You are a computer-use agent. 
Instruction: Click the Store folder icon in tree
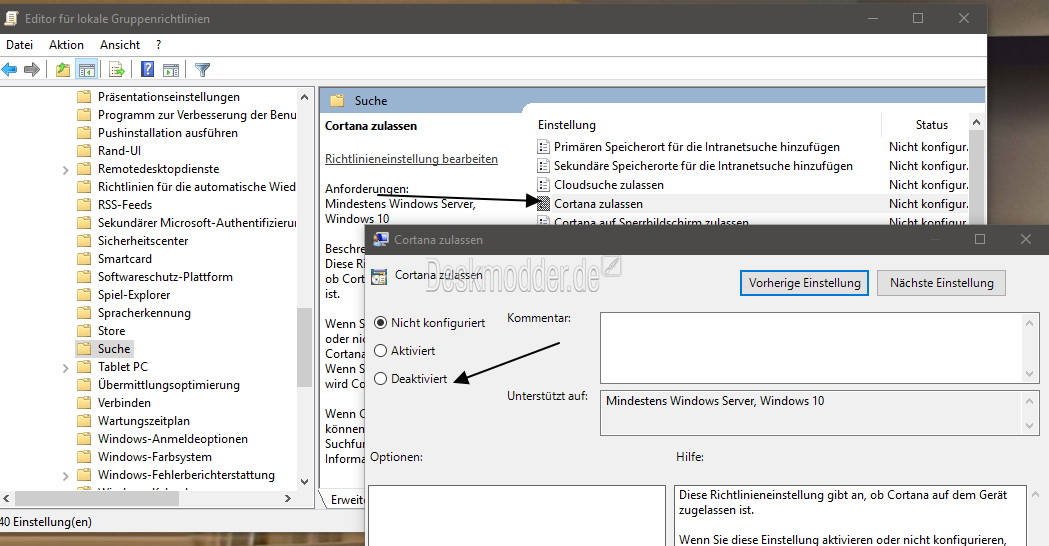84,331
